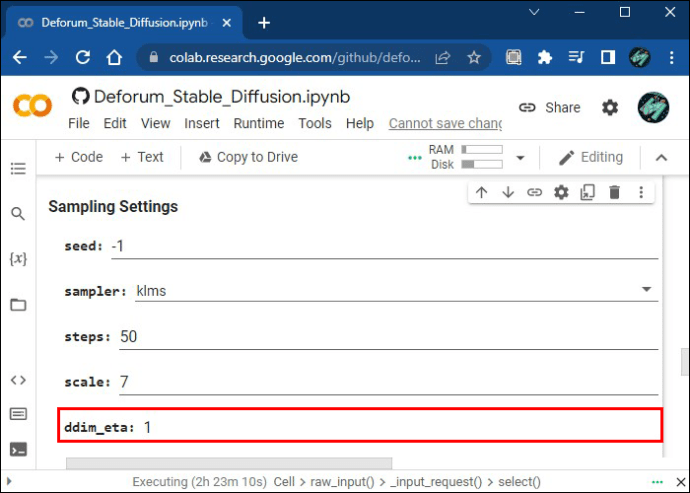Viewport: 690px width, 493px height.
Task: View site information lock icon
Action: click(154, 57)
